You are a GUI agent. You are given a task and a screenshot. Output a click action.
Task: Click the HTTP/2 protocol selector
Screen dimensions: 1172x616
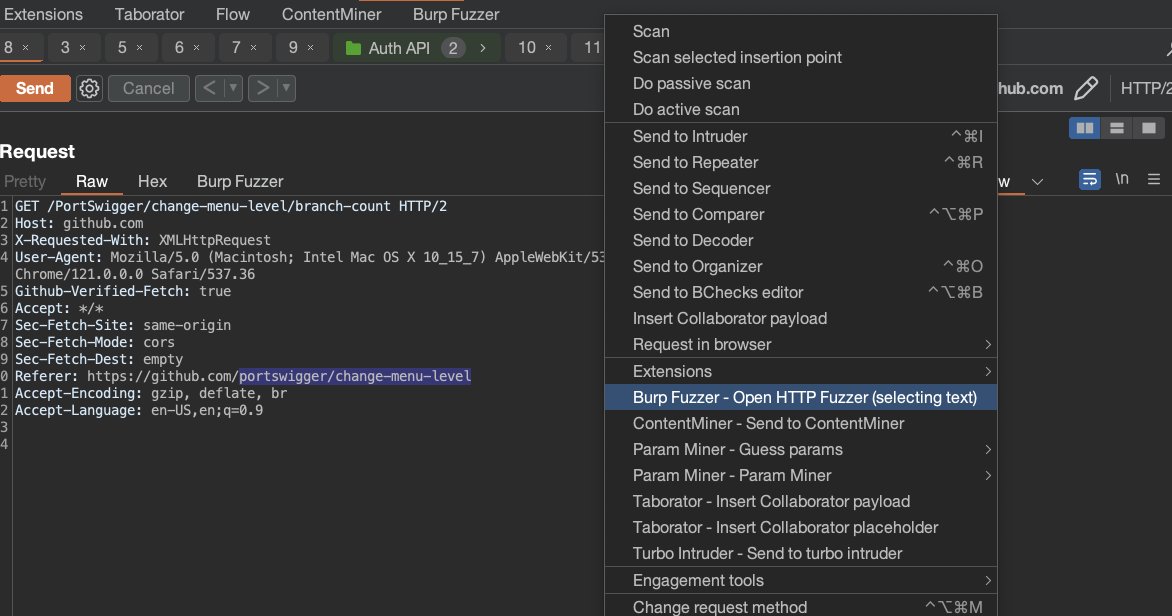coord(1145,88)
